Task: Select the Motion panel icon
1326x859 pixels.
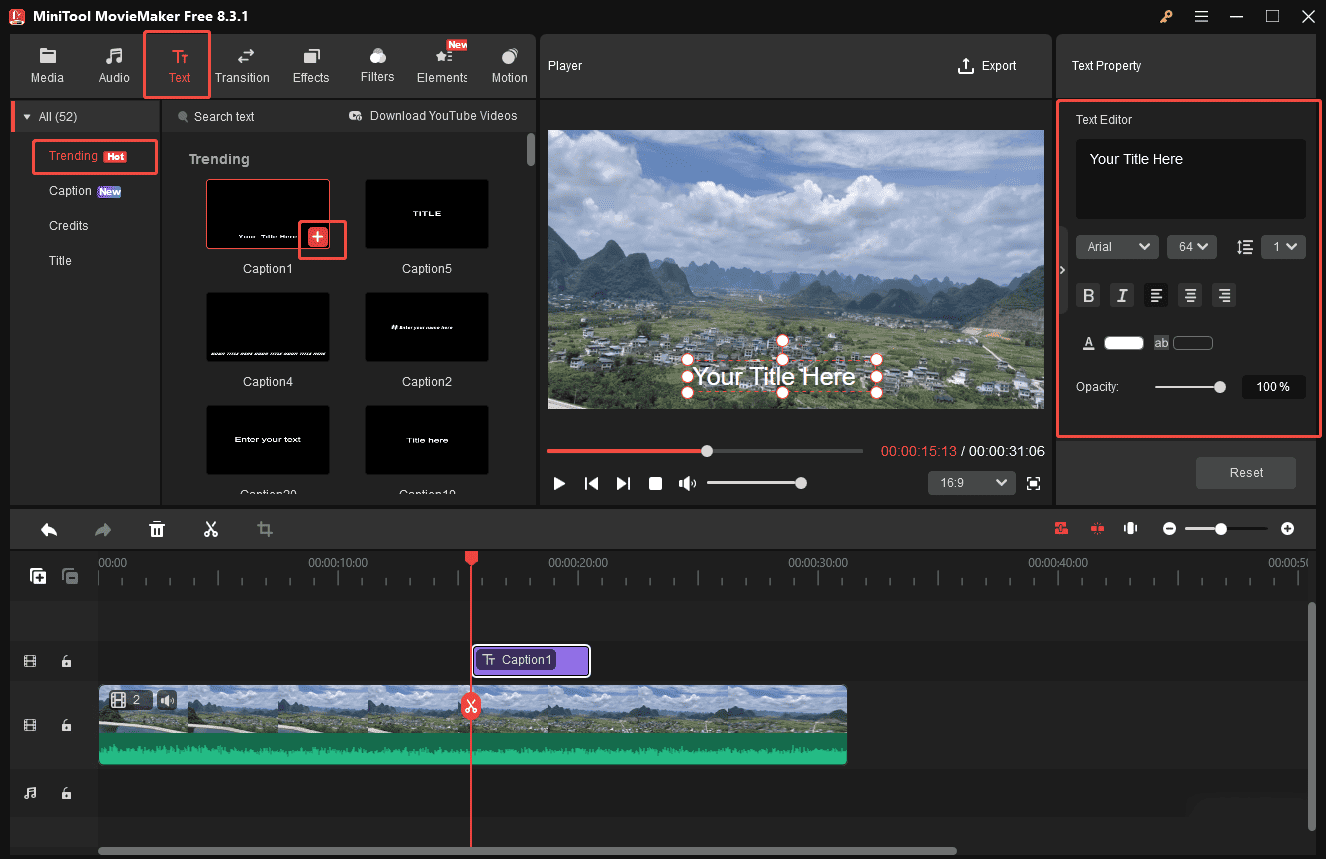Action: (509, 64)
